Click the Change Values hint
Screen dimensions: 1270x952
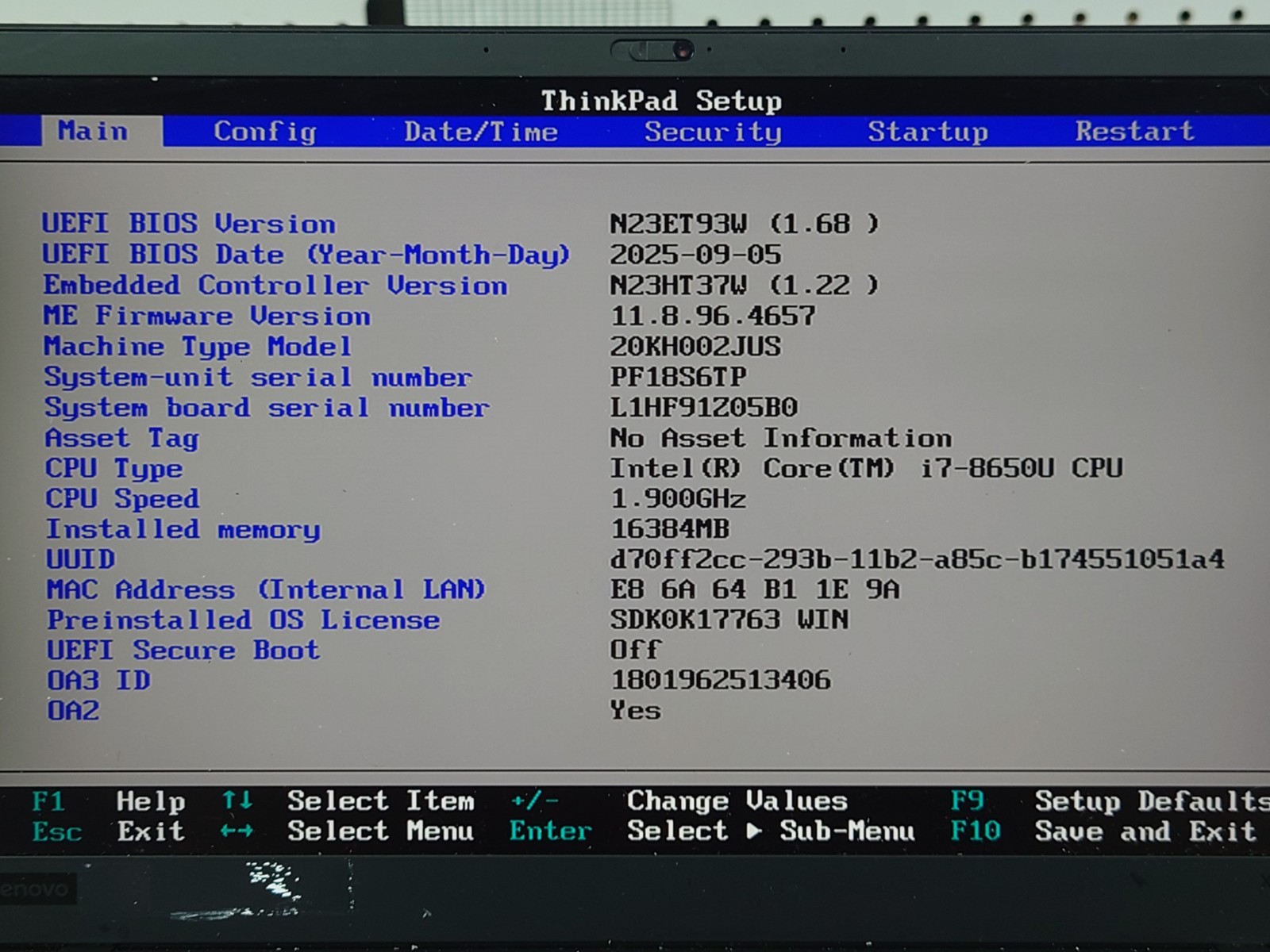pos(737,801)
